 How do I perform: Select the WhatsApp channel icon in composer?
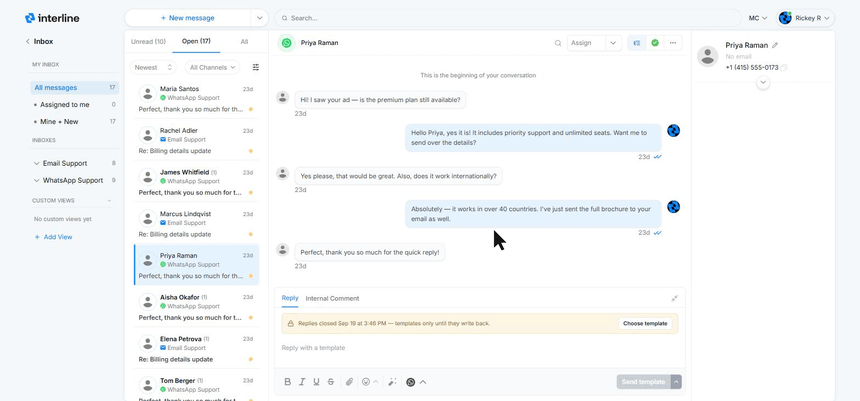(411, 382)
